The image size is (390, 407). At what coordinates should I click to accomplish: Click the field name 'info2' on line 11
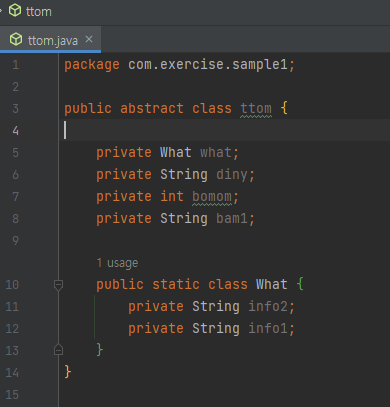tap(268, 307)
